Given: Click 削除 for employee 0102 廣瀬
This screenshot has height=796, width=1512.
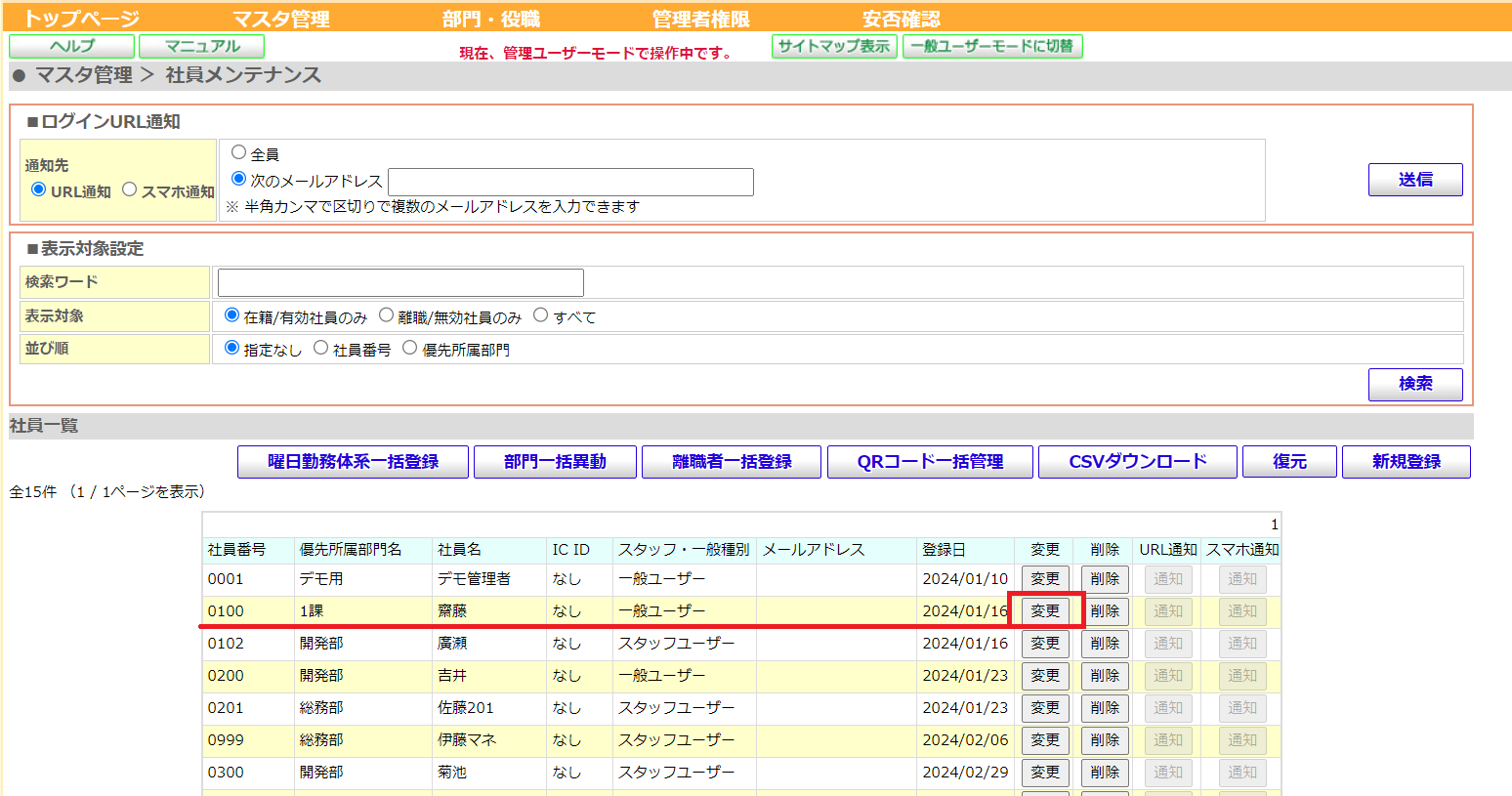Looking at the screenshot, I should [1105, 644].
